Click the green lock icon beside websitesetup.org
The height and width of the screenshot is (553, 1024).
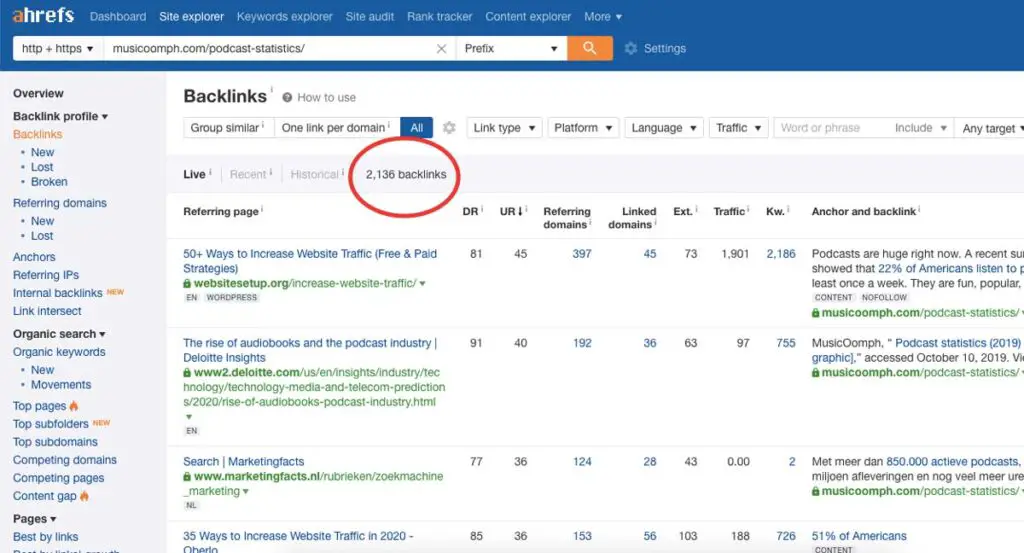tap(187, 283)
